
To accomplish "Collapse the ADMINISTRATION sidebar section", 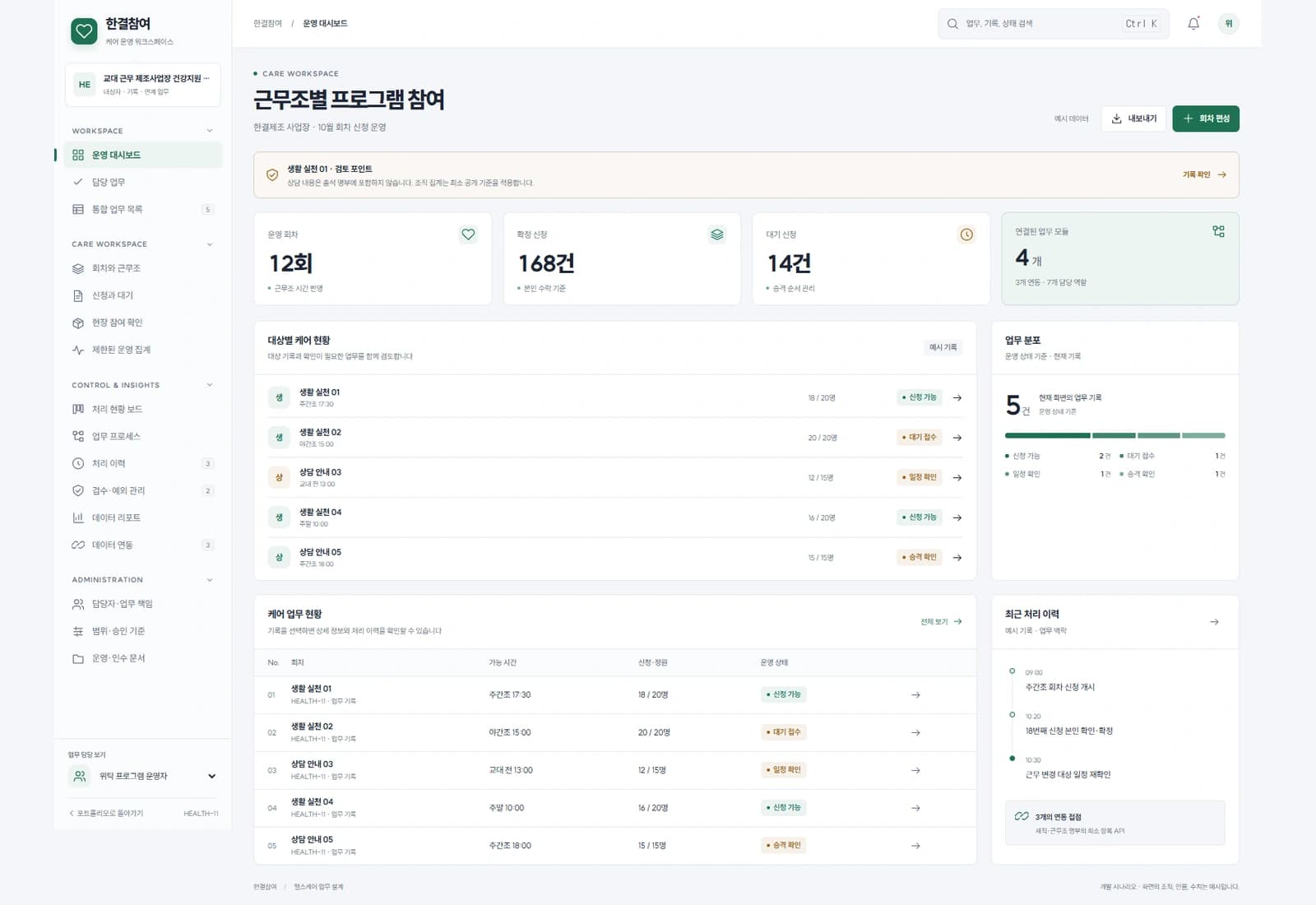I will coord(210,580).
